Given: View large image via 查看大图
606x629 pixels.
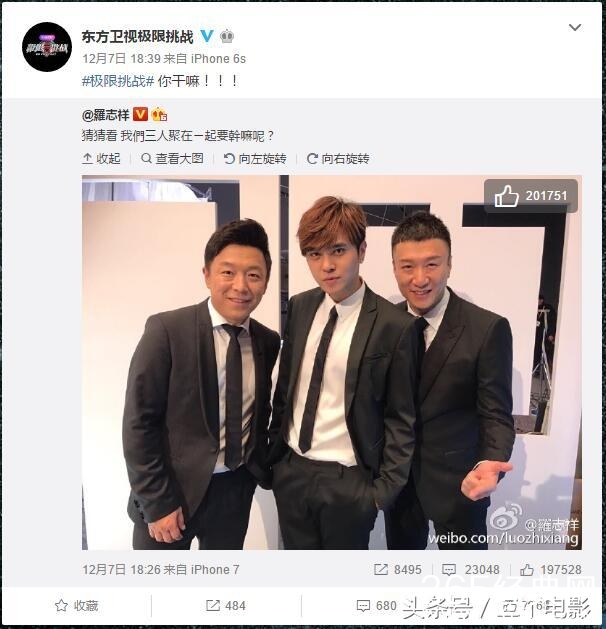Looking at the screenshot, I should (x=172, y=159).
